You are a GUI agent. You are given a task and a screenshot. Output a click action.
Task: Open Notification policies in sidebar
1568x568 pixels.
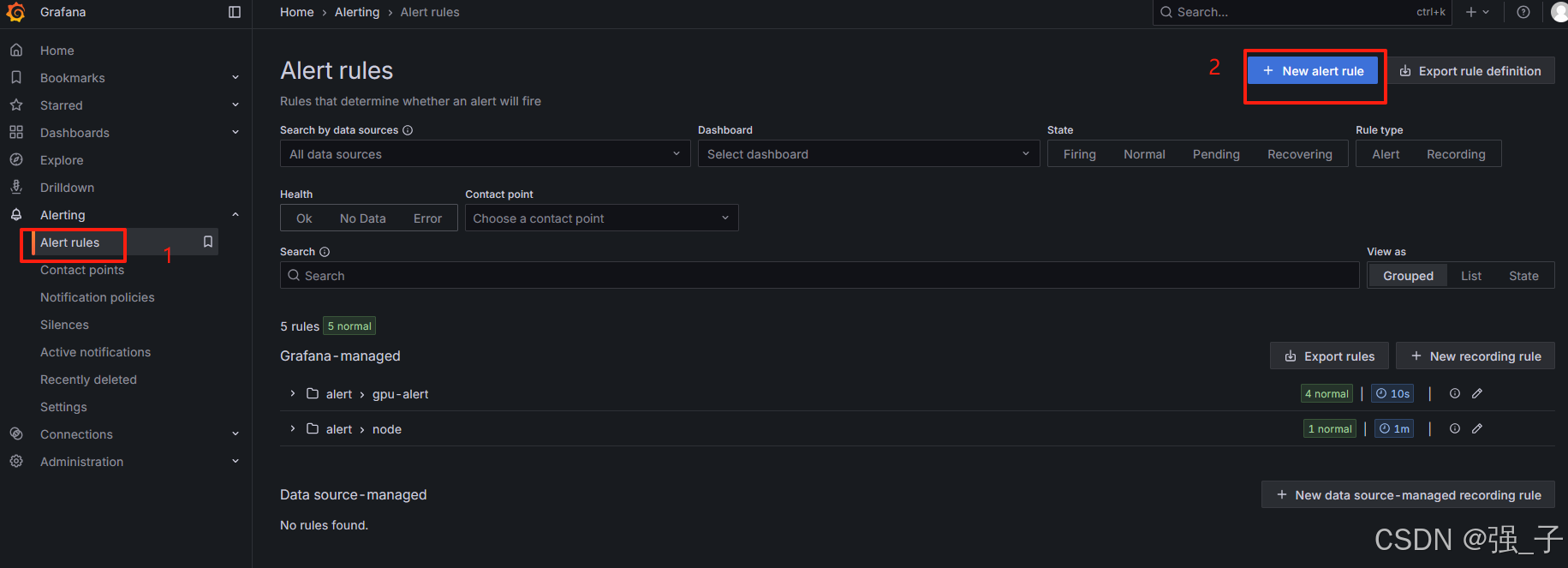[98, 297]
